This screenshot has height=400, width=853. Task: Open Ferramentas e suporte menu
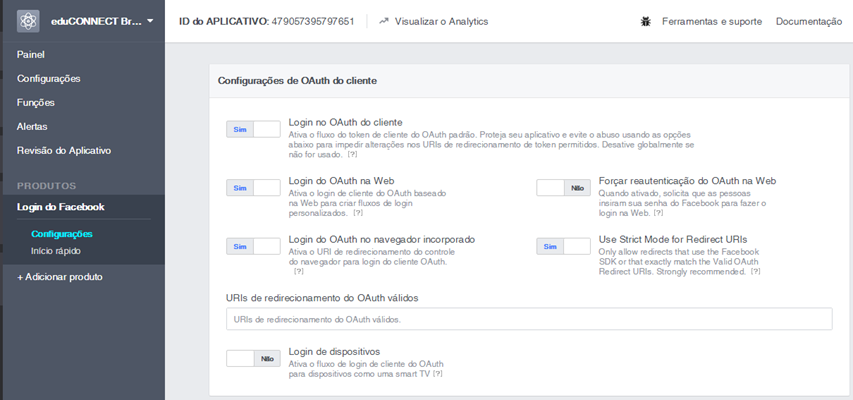coord(712,22)
